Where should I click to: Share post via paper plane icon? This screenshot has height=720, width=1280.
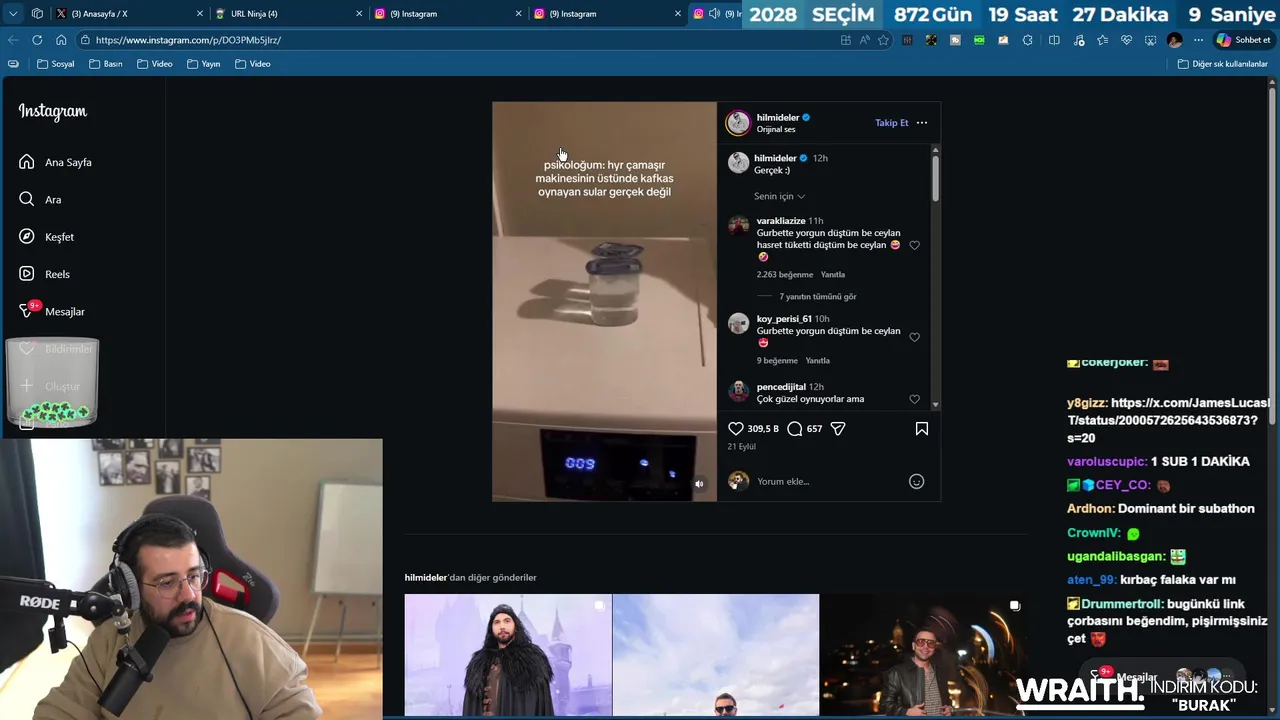coord(838,429)
